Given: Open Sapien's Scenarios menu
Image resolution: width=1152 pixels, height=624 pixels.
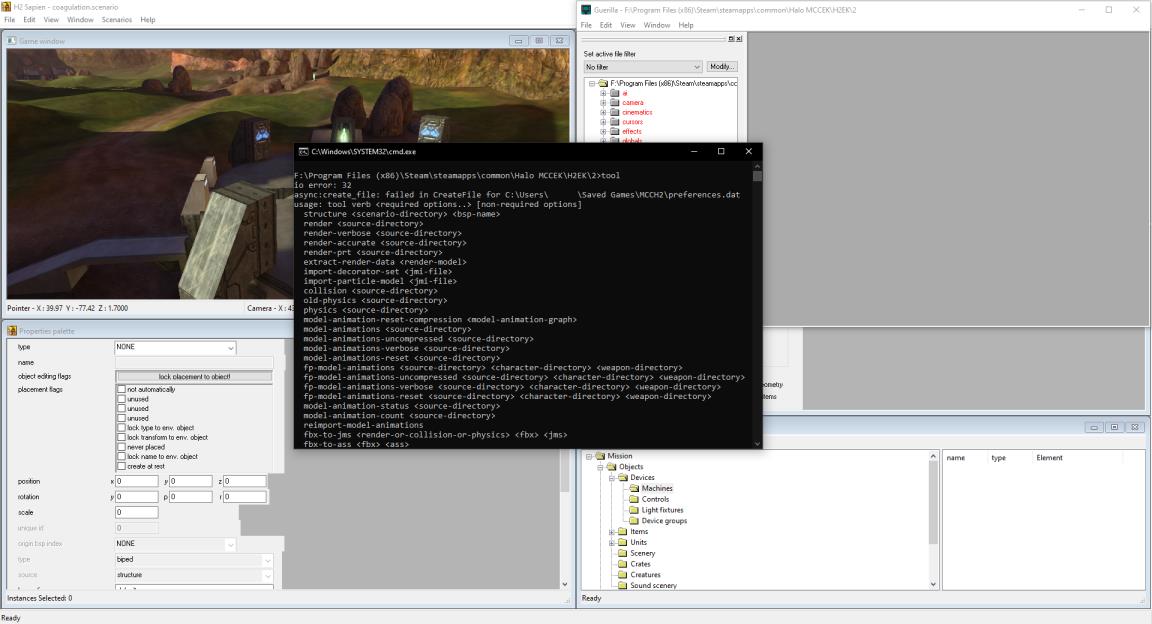Looking at the screenshot, I should (117, 20).
